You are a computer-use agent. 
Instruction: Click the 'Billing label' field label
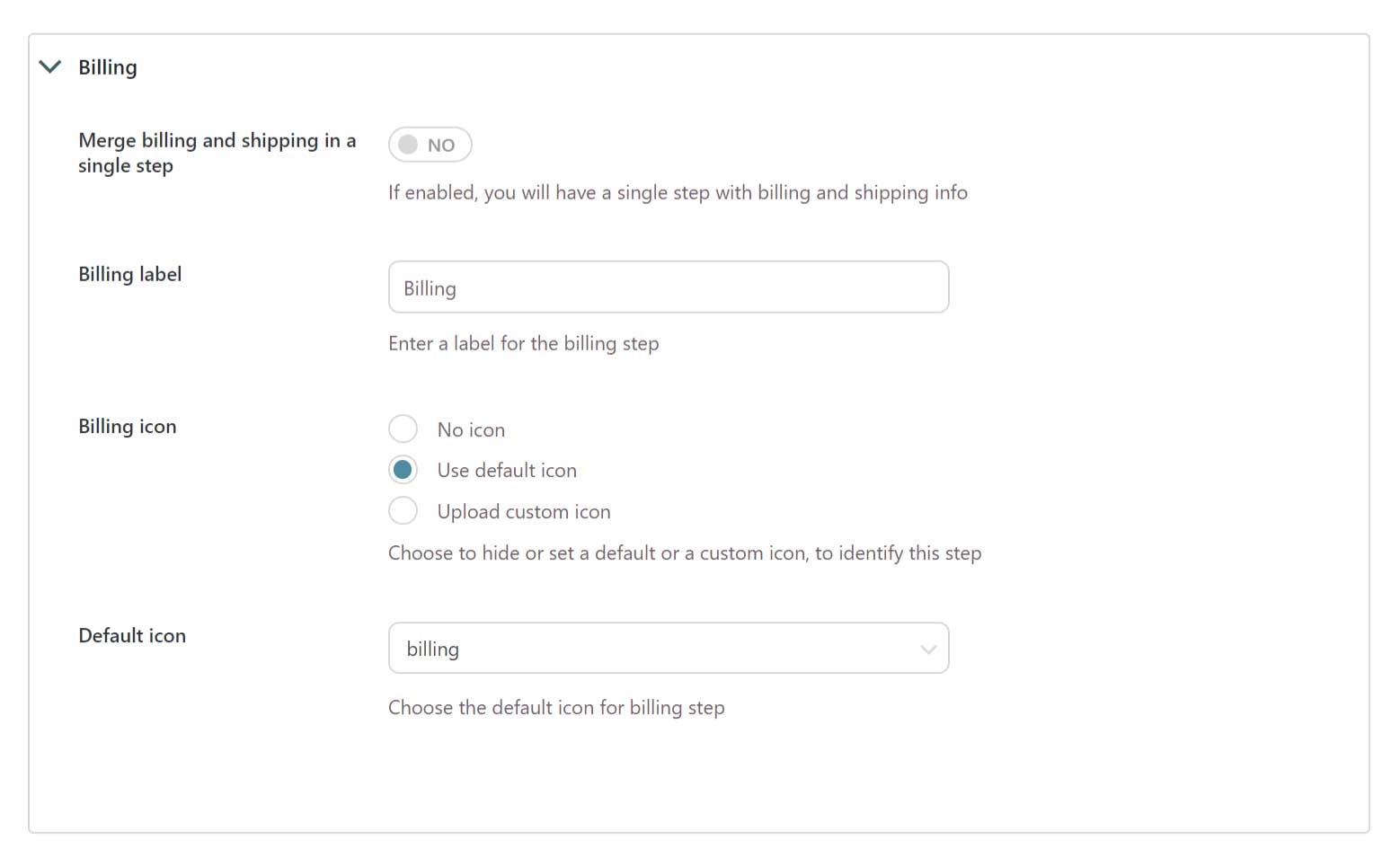(x=130, y=274)
